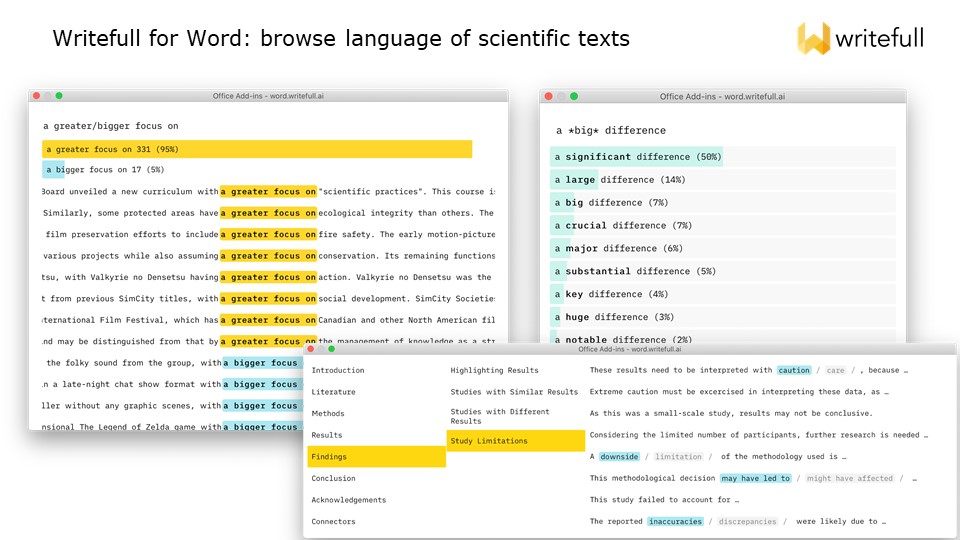Click the 'may have led to' phrase option
This screenshot has width=960, height=540.
pyautogui.click(x=756, y=478)
